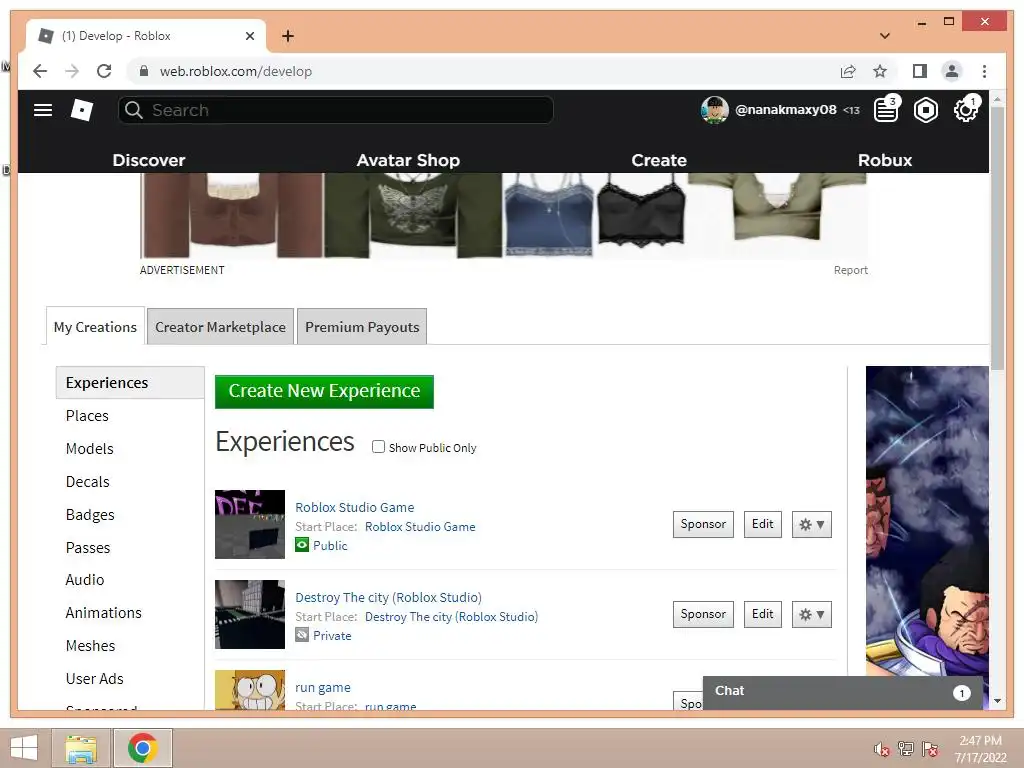Open the hamburger navigation menu
The height and width of the screenshot is (768, 1024).
(43, 110)
